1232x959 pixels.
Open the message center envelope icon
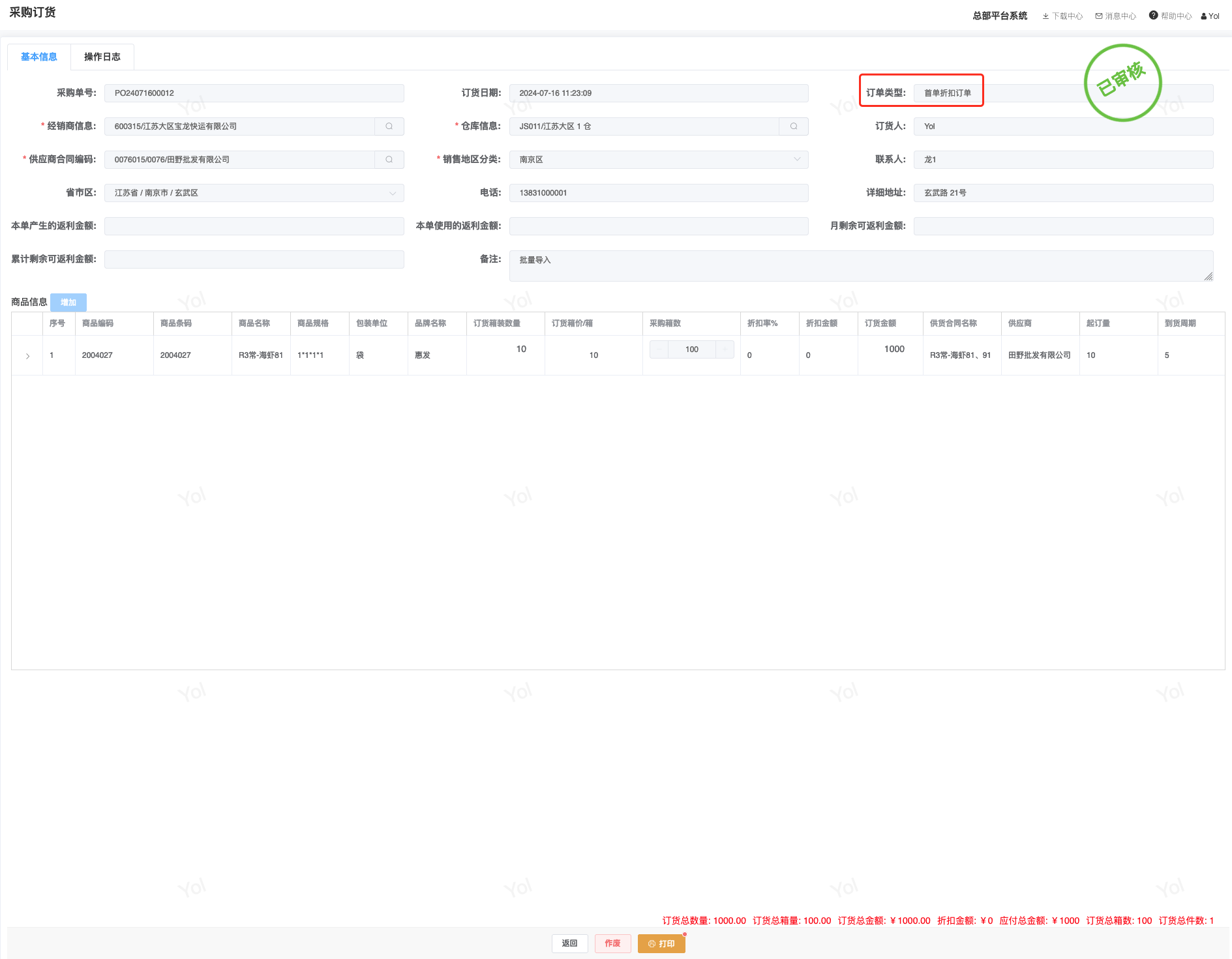[x=1099, y=16]
